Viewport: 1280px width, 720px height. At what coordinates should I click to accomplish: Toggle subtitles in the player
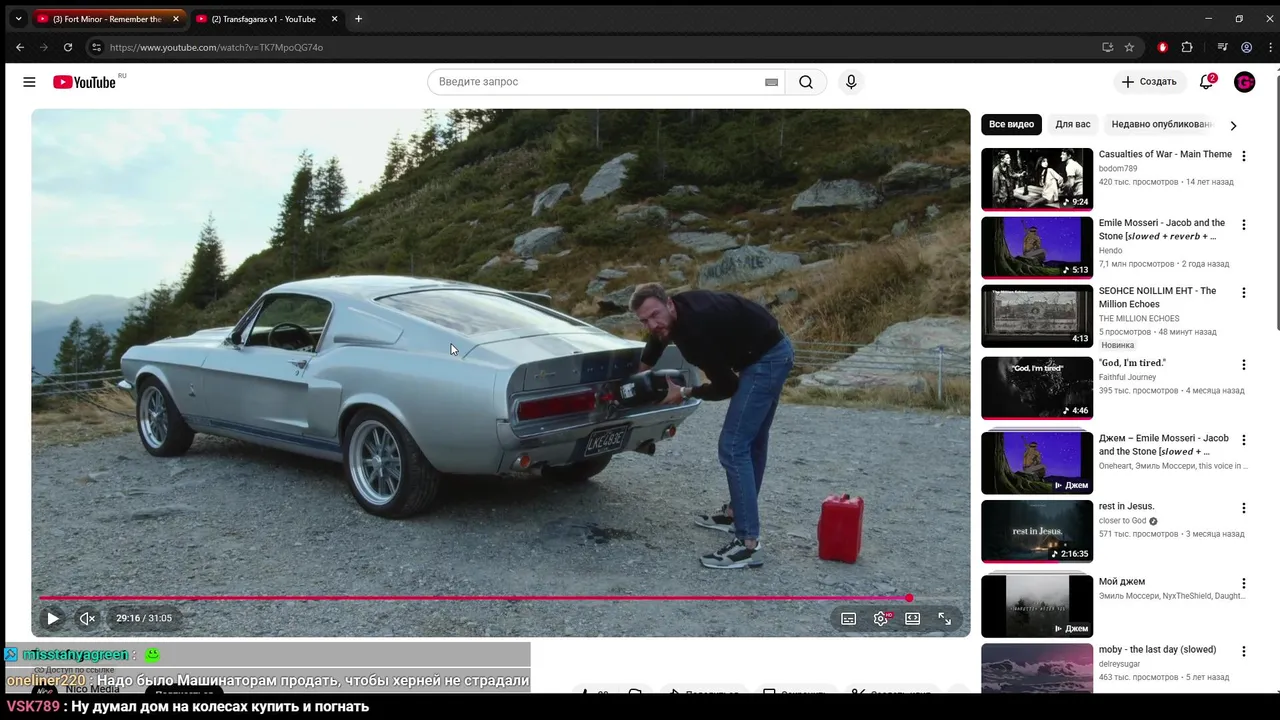(x=848, y=618)
